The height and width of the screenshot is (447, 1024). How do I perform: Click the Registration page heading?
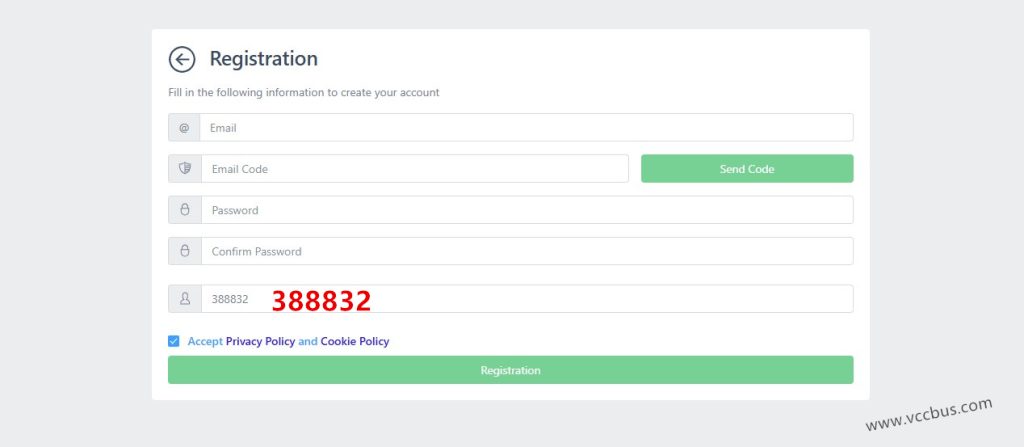click(x=263, y=59)
